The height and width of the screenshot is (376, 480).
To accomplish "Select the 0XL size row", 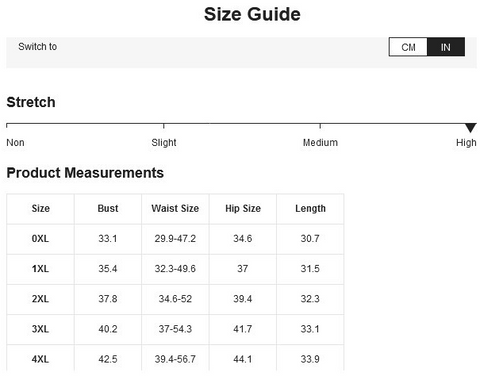I will click(175, 239).
